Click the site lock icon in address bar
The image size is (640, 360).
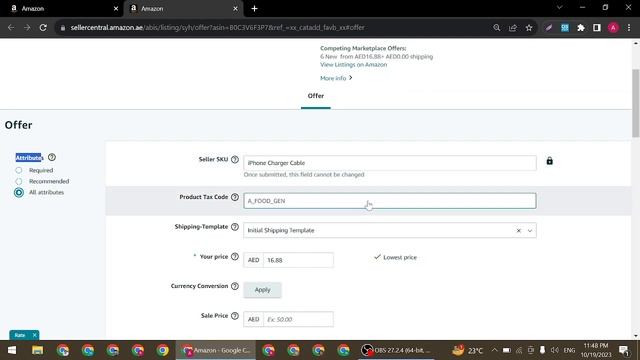tap(62, 28)
